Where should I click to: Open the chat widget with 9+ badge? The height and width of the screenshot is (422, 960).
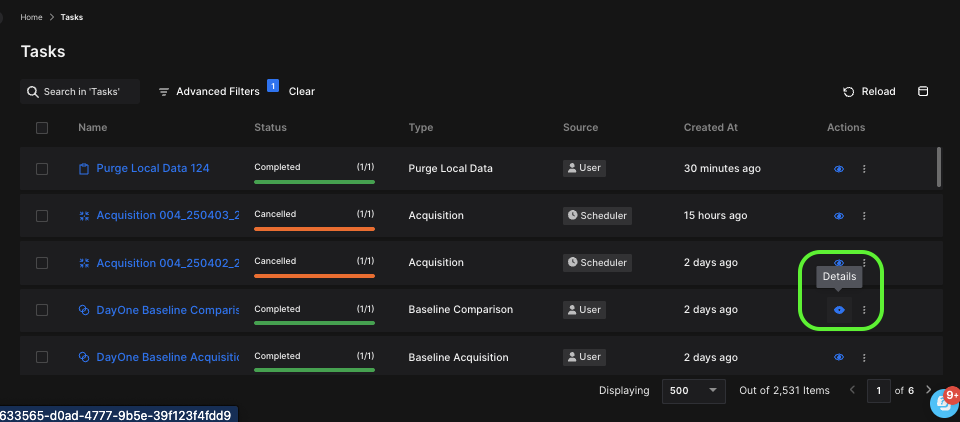tap(942, 402)
